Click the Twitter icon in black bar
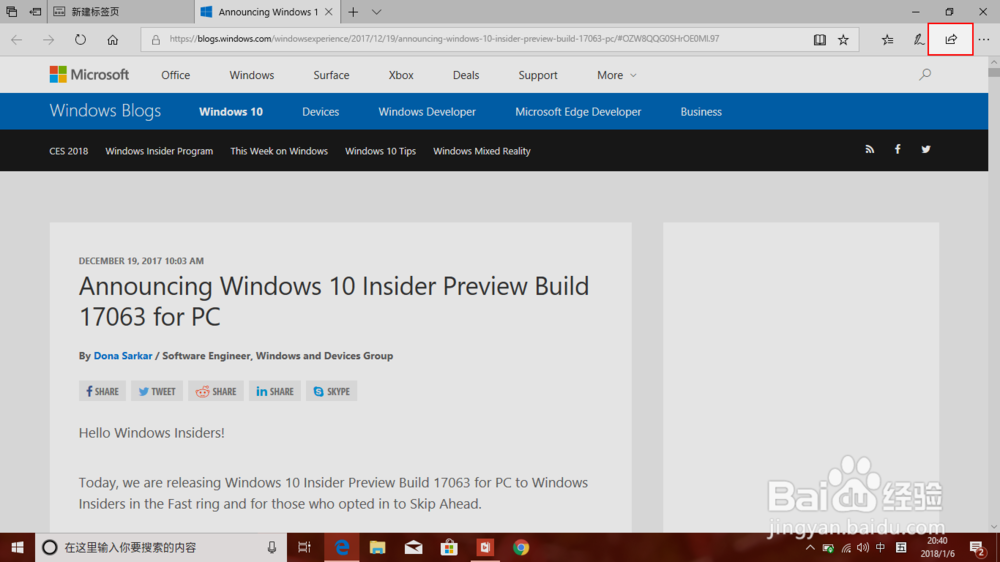The width and height of the screenshot is (1000, 562). click(x=925, y=149)
